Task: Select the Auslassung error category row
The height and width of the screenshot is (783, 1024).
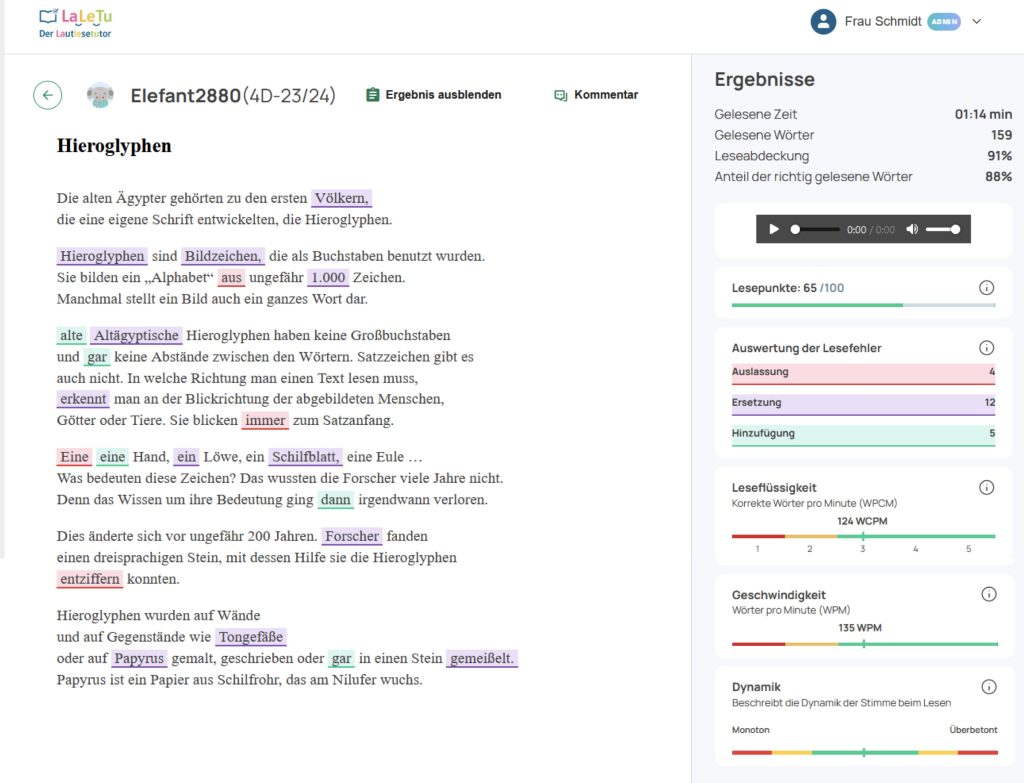Action: [x=863, y=372]
